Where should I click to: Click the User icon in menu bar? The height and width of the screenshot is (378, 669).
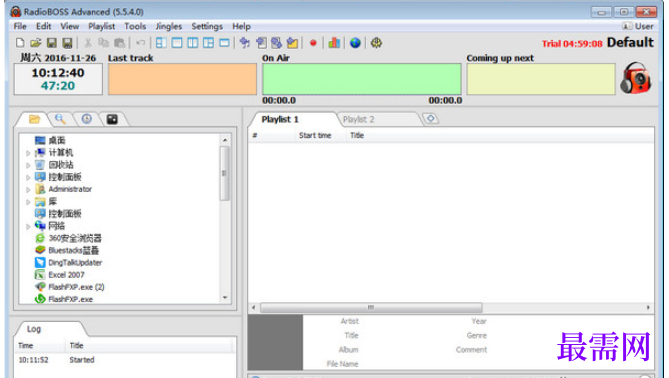(627, 26)
